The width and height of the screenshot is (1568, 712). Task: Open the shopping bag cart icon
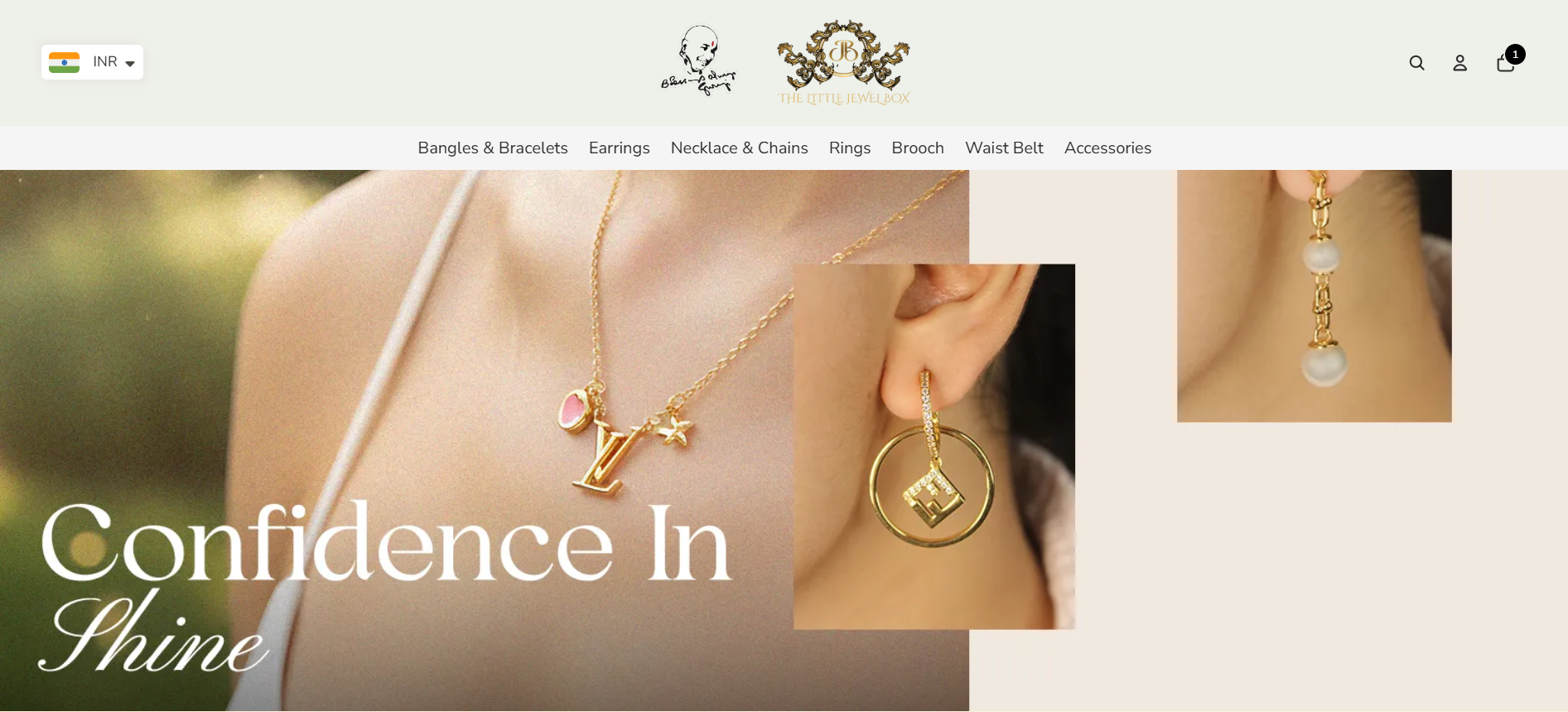[x=1505, y=63]
